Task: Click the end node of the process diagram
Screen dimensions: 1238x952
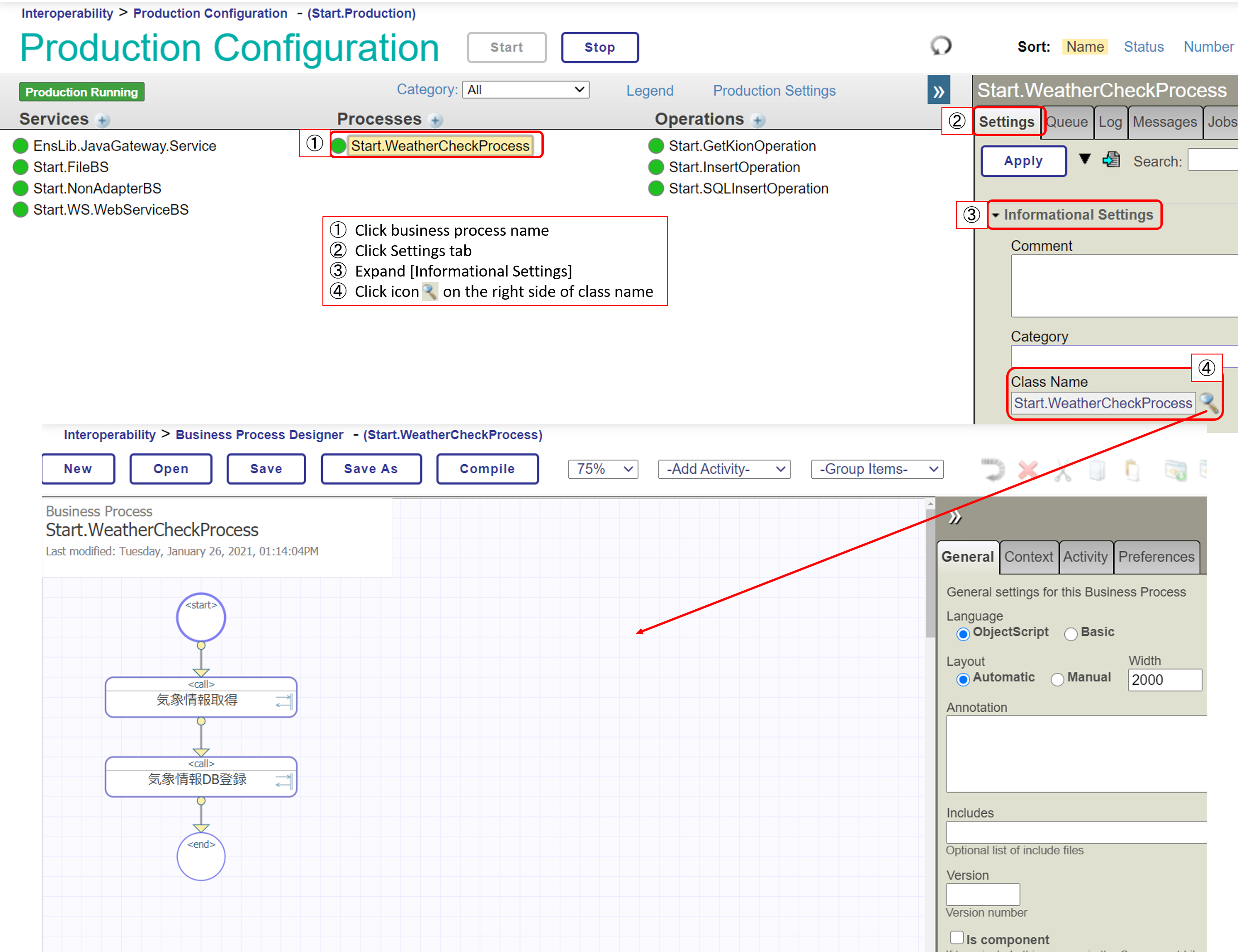Action: [x=200, y=856]
